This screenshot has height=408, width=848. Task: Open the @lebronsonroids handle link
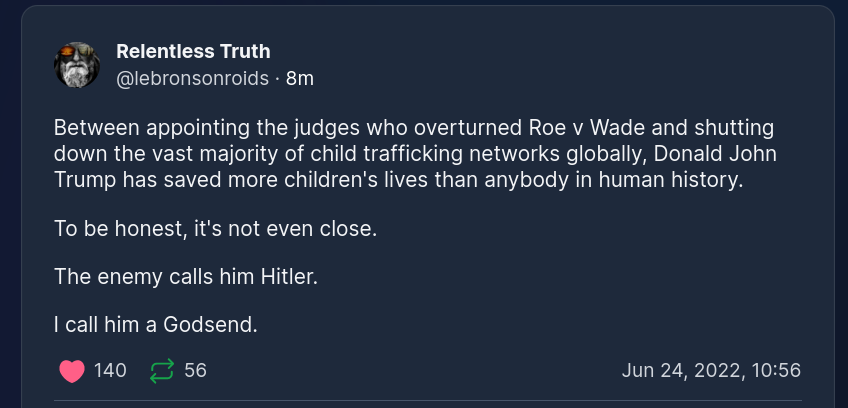pyautogui.click(x=193, y=78)
